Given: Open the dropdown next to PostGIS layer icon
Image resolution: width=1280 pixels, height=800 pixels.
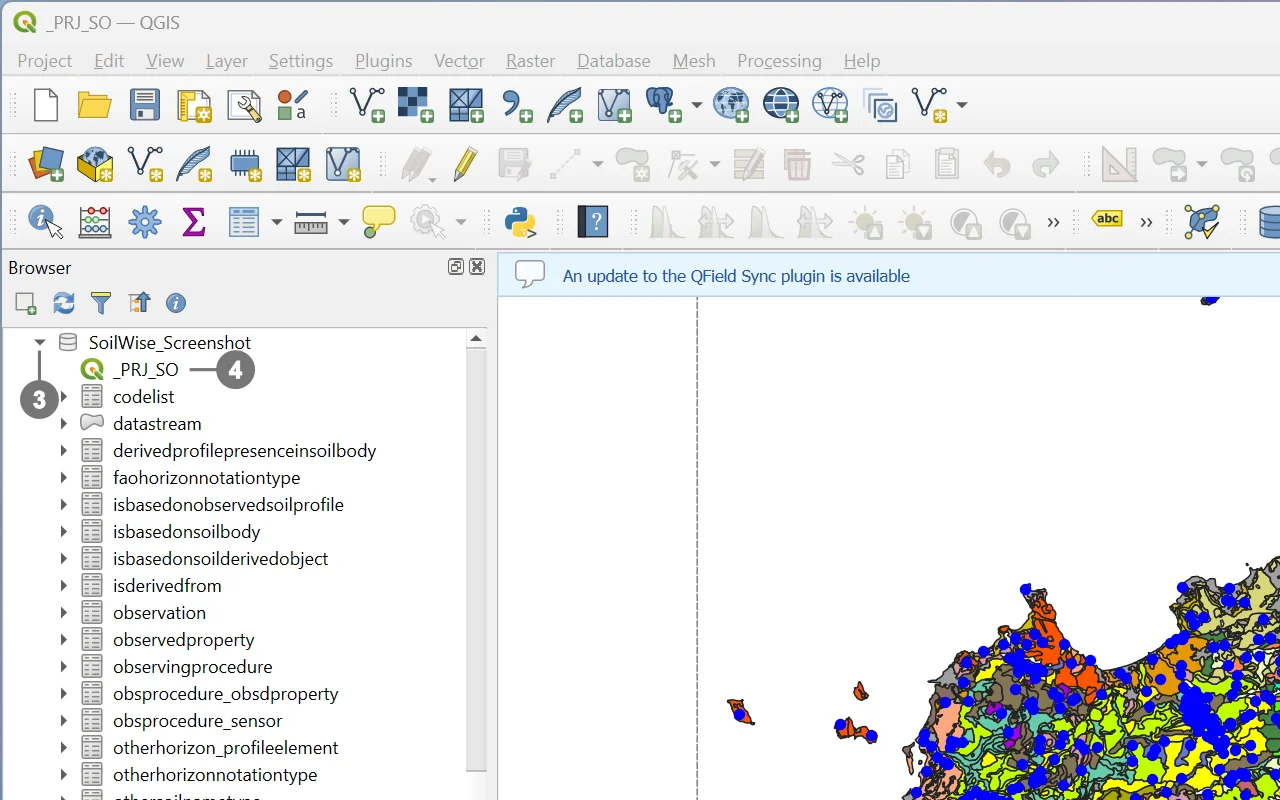Looking at the screenshot, I should (x=696, y=105).
